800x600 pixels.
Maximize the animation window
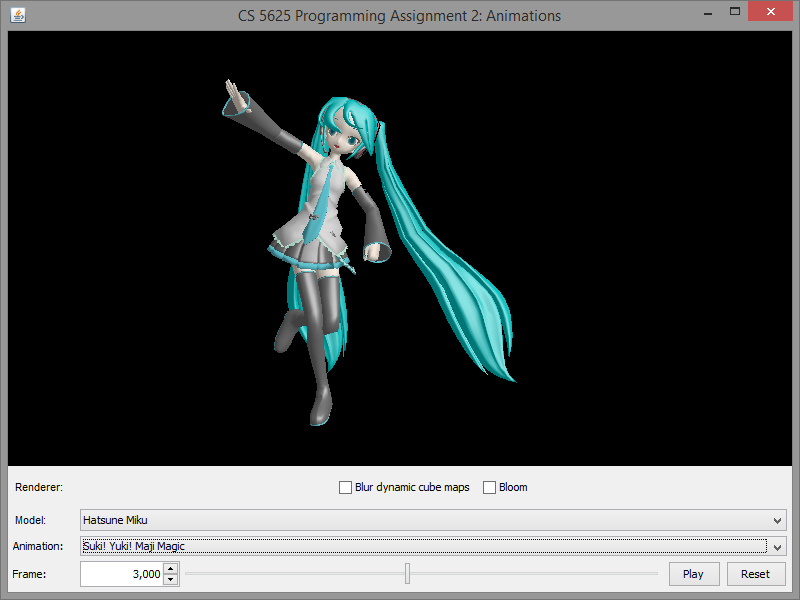(735, 12)
